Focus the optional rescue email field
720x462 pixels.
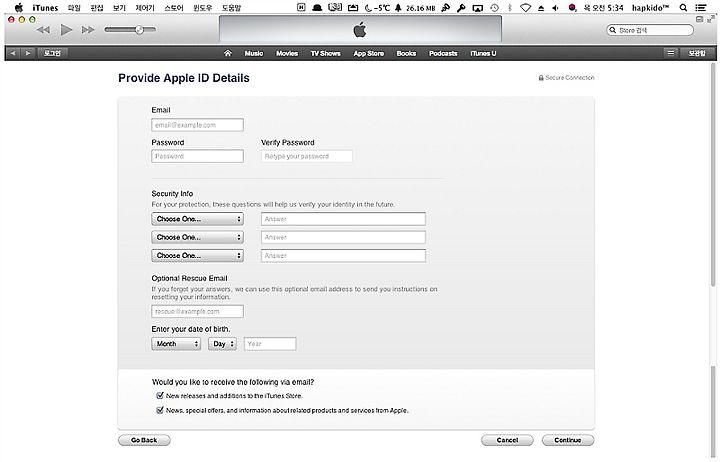coord(197,311)
